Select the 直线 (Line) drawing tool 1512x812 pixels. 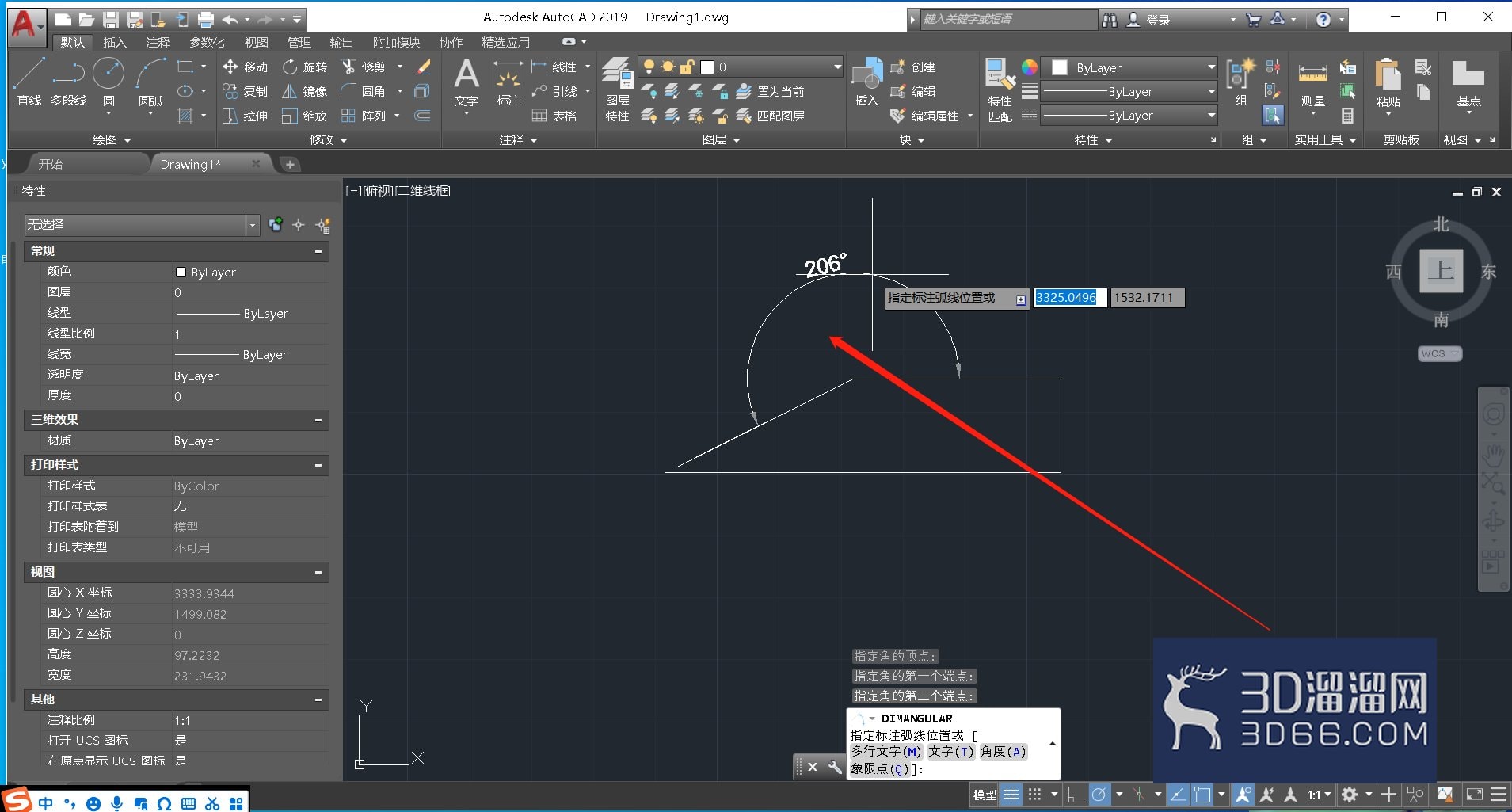coord(29,82)
